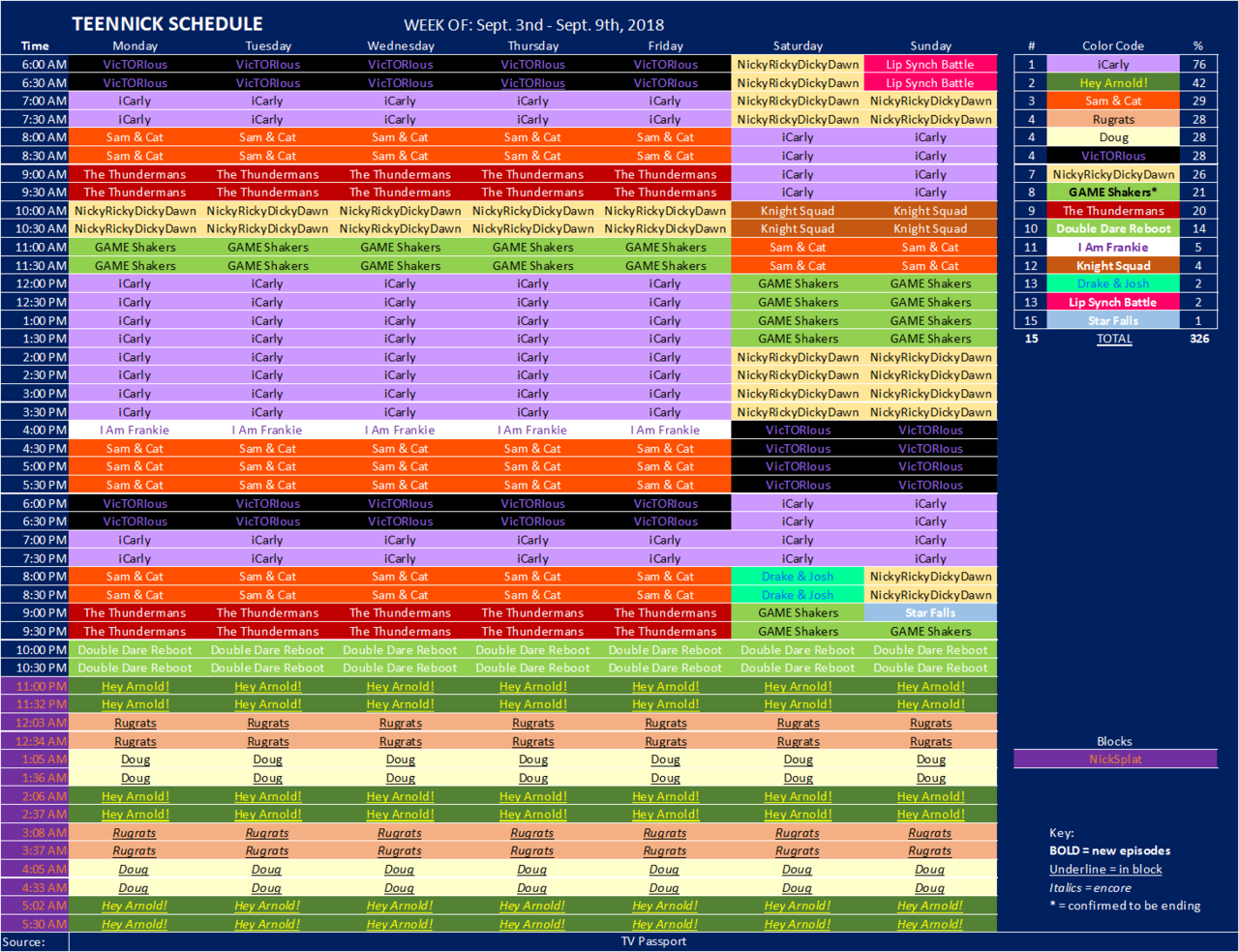This screenshot has height=952, width=1239.
Task: Select the Source: label
Action: 23,942
